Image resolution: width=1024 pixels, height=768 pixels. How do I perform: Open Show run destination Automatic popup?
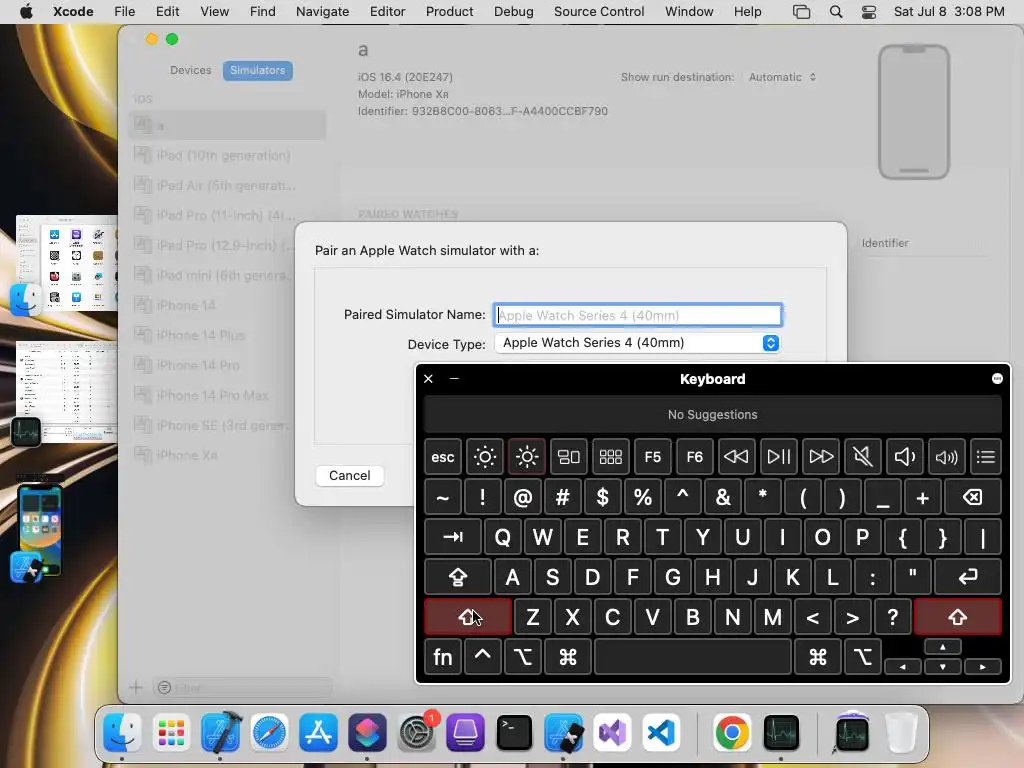[x=782, y=77]
